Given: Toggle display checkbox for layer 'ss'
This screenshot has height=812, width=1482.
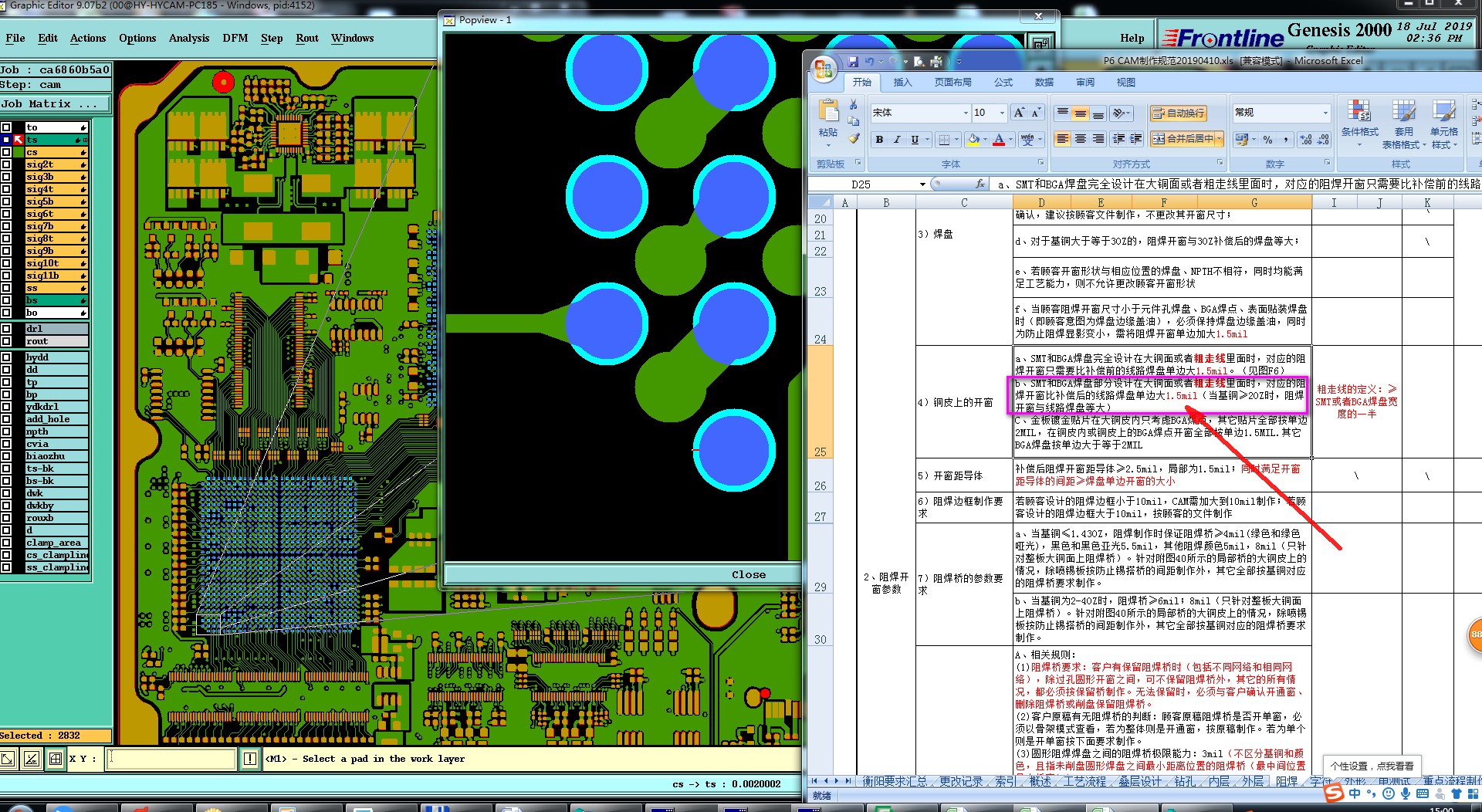Looking at the screenshot, I should [6, 288].
